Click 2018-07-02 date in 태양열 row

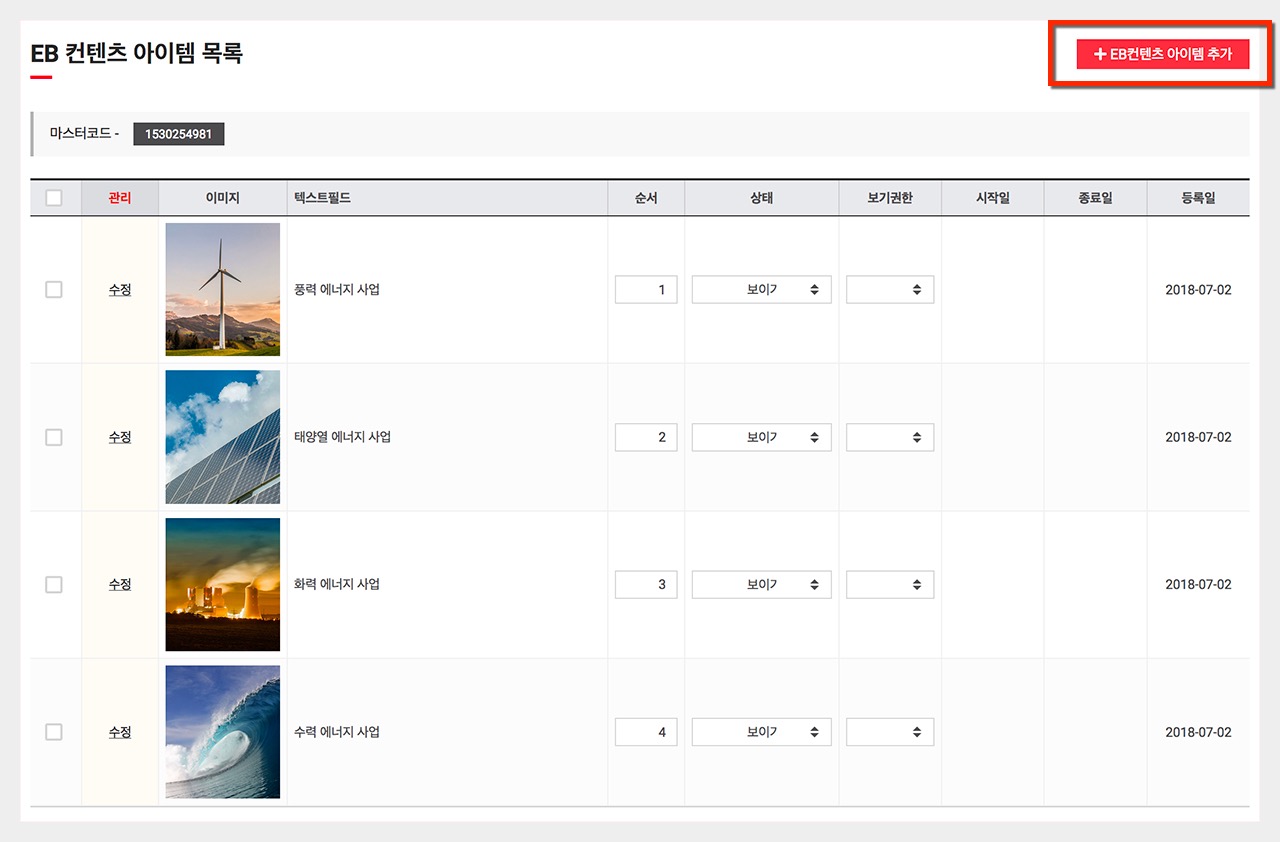[x=1198, y=437]
